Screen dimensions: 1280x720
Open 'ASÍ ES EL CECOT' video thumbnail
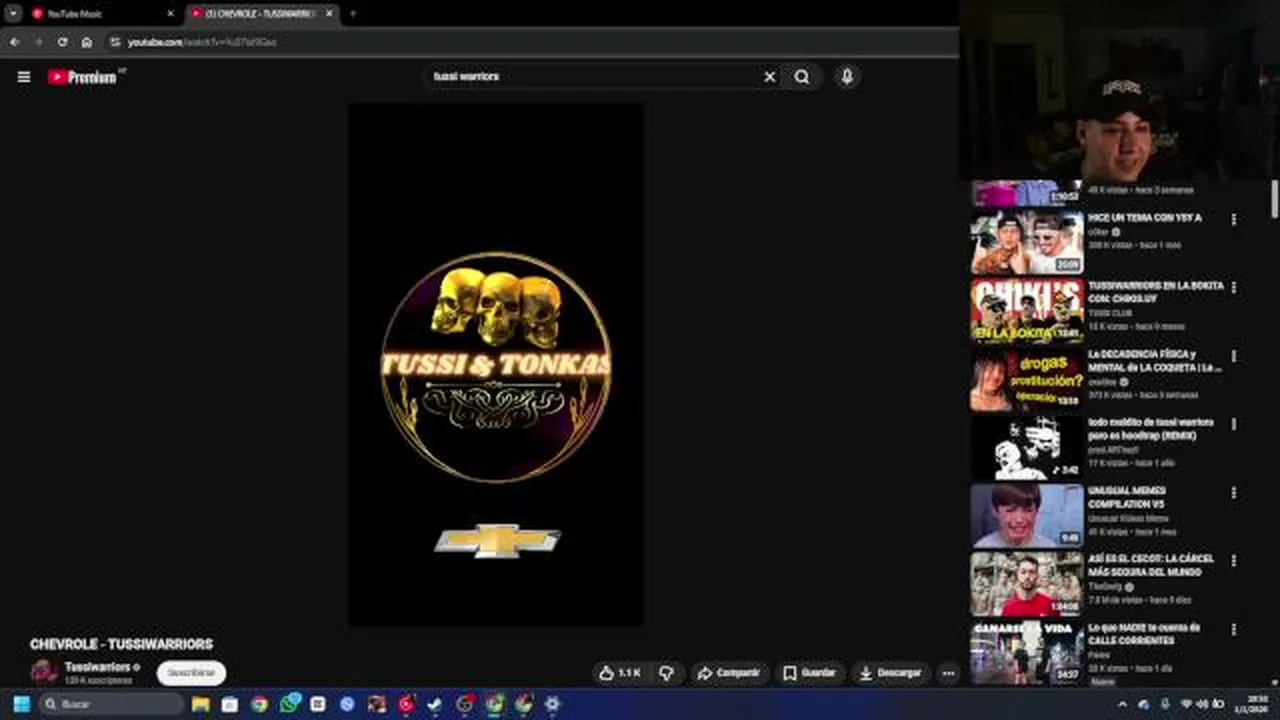click(1027, 584)
